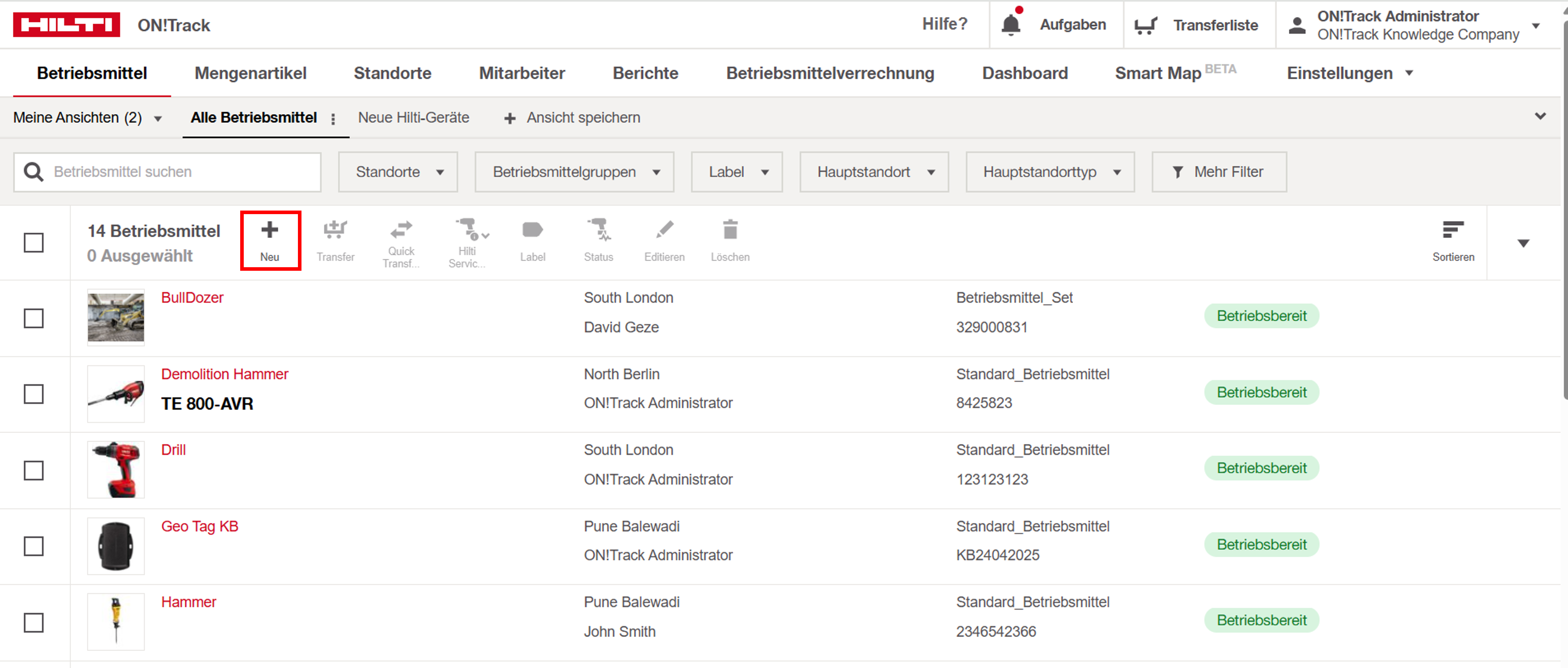Click the TE 800-AVR model text

coord(207,404)
